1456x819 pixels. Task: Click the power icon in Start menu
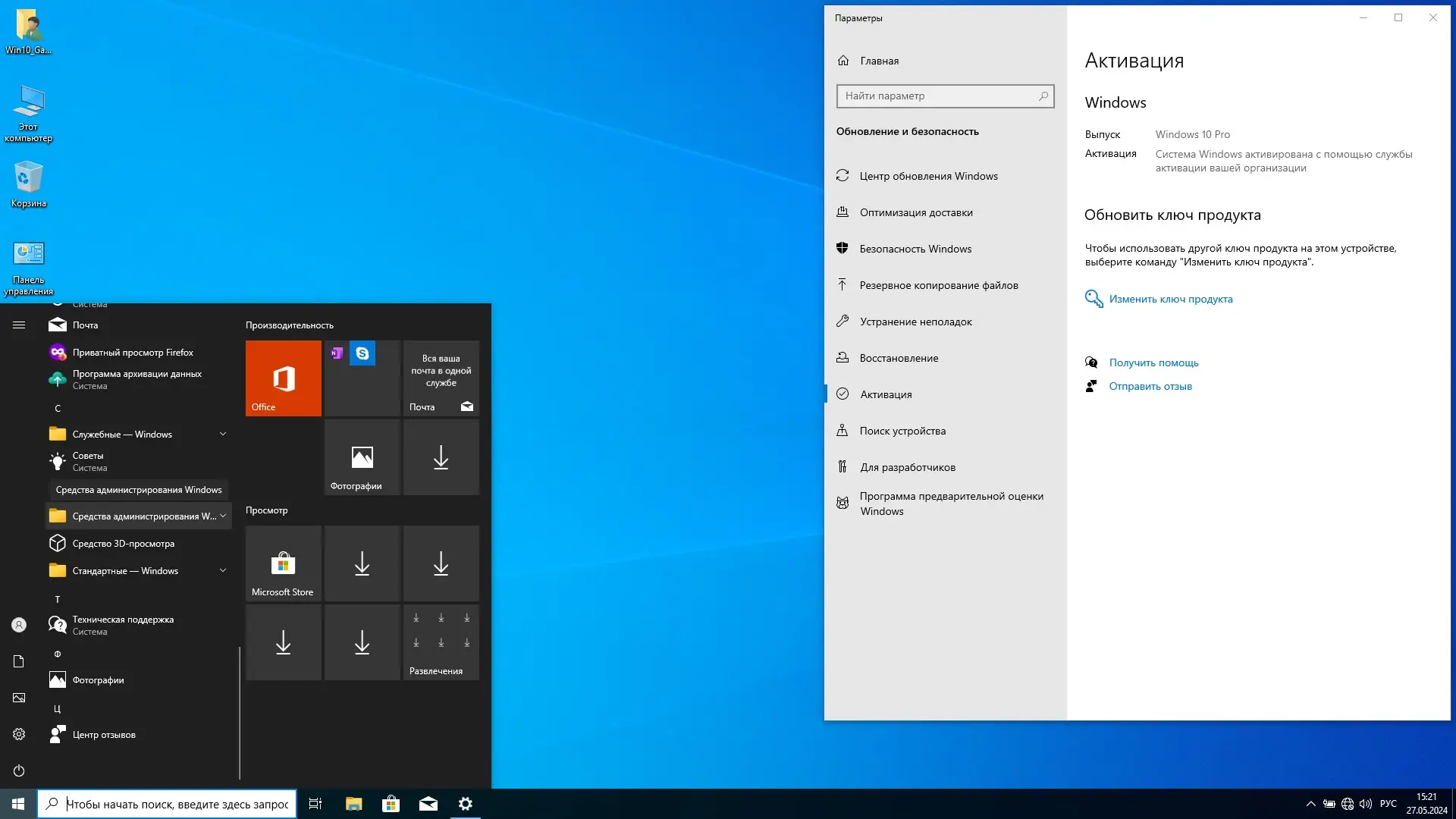[19, 770]
